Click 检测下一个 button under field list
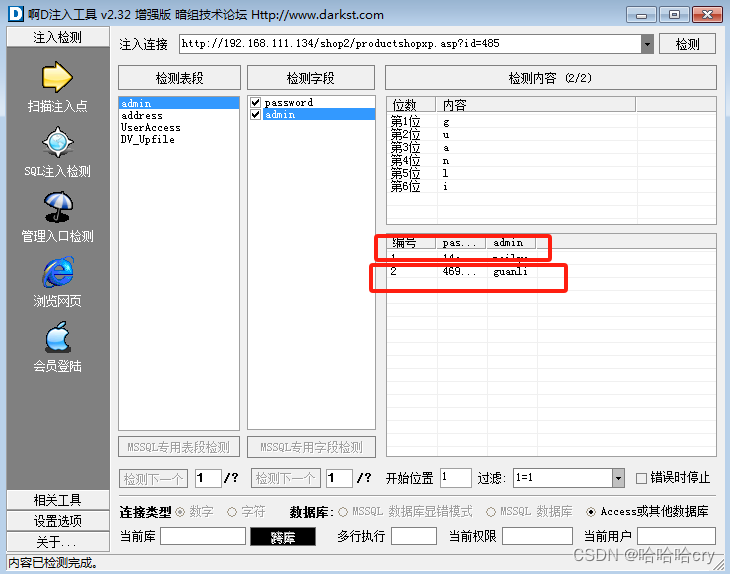This screenshot has width=730, height=574. point(285,478)
